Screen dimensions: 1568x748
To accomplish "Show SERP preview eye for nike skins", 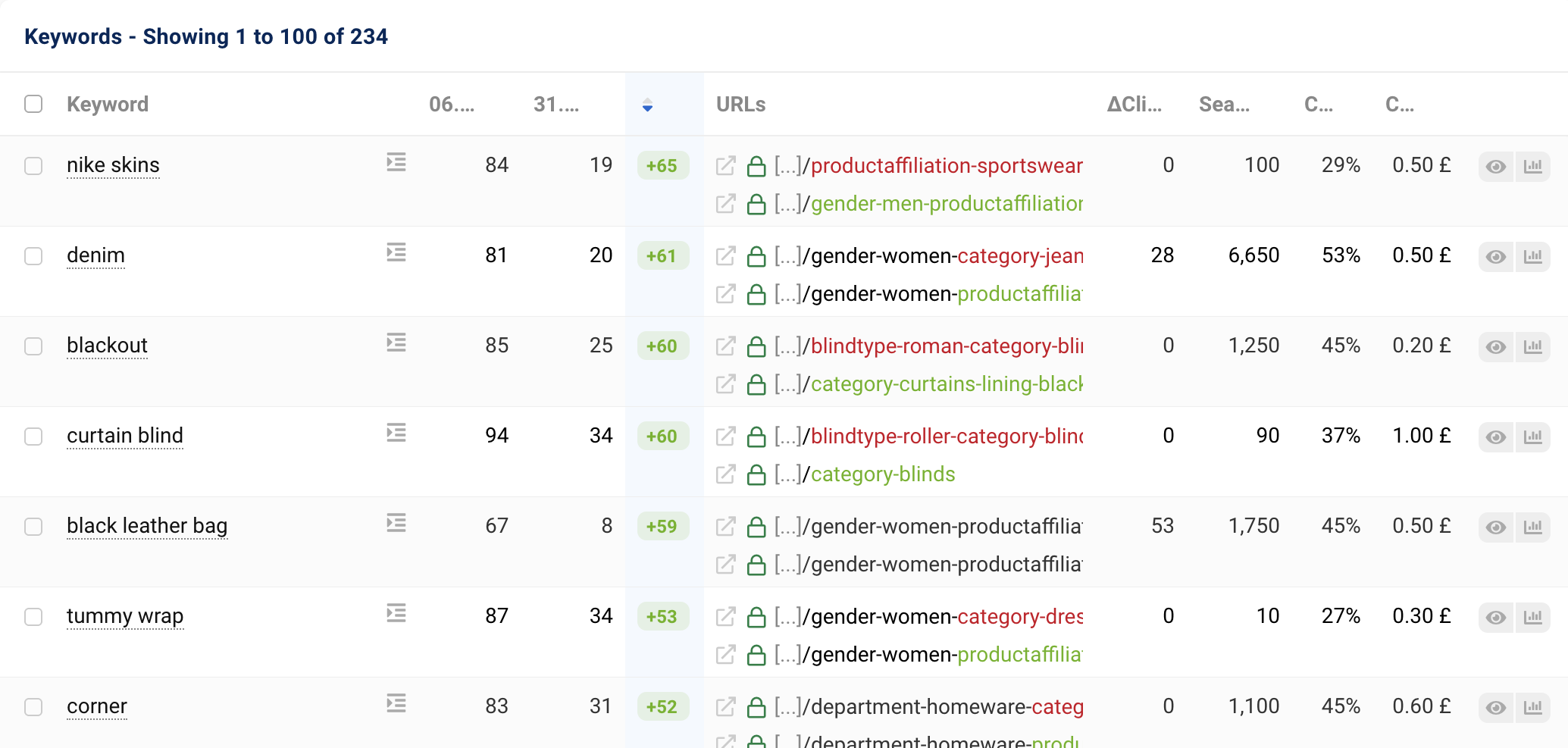I will pos(1496,167).
